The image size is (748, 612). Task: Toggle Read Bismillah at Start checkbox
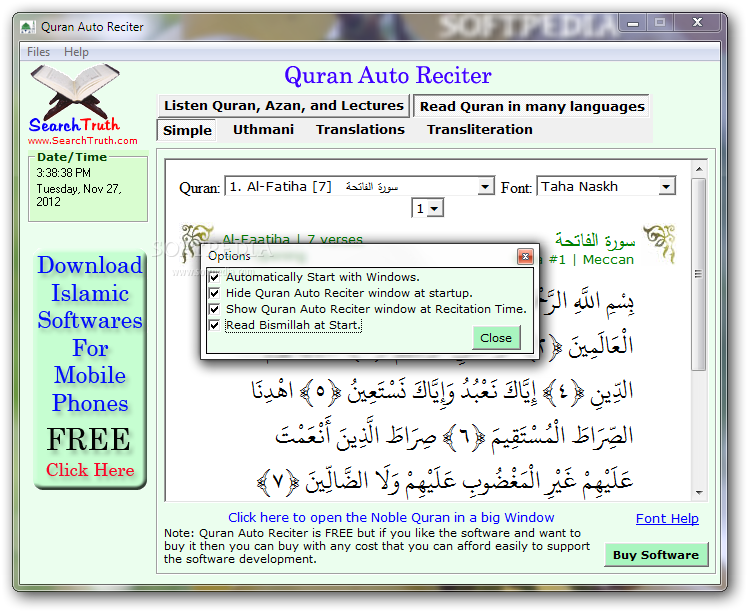point(214,325)
